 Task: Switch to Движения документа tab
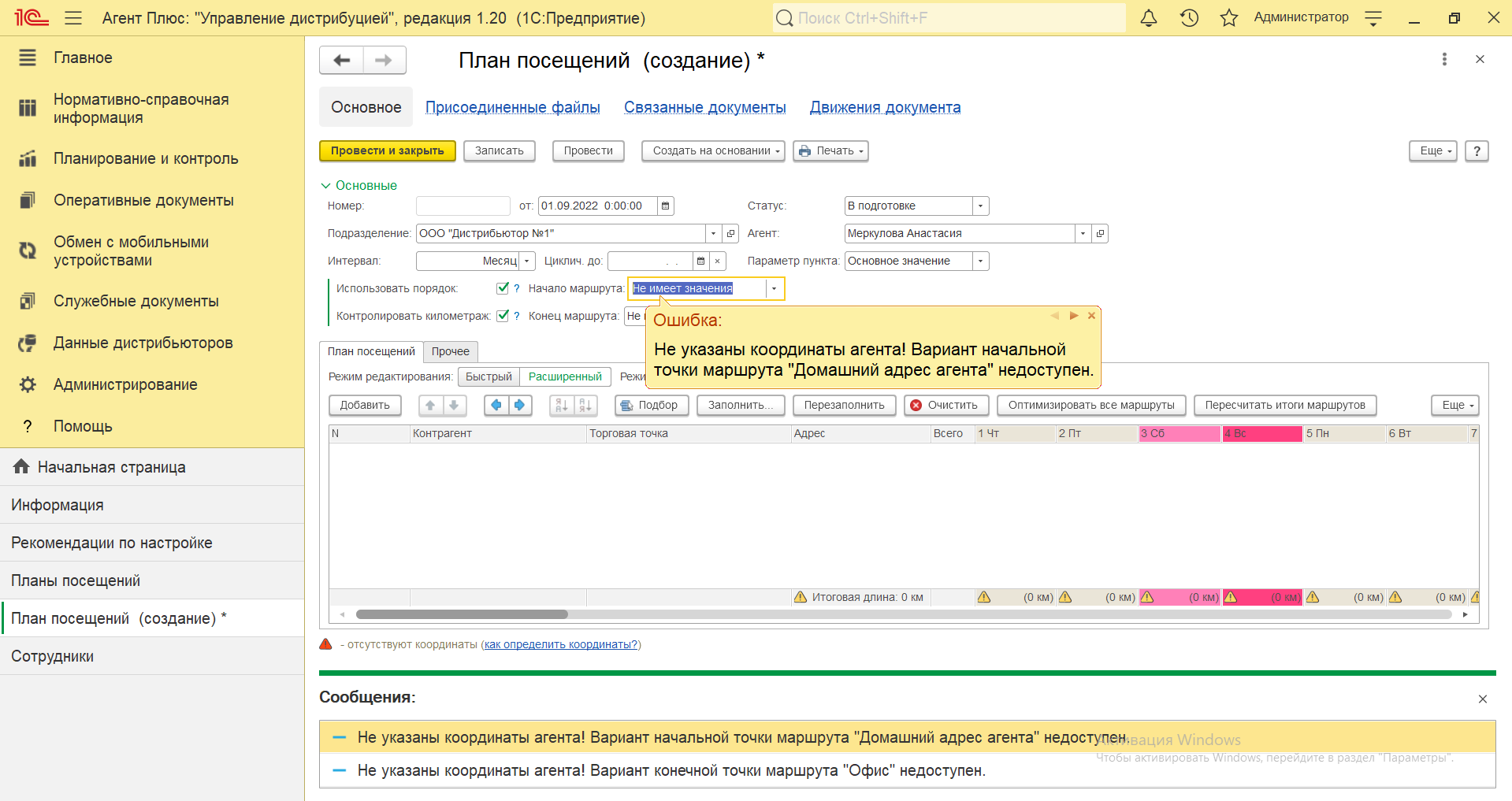886,107
